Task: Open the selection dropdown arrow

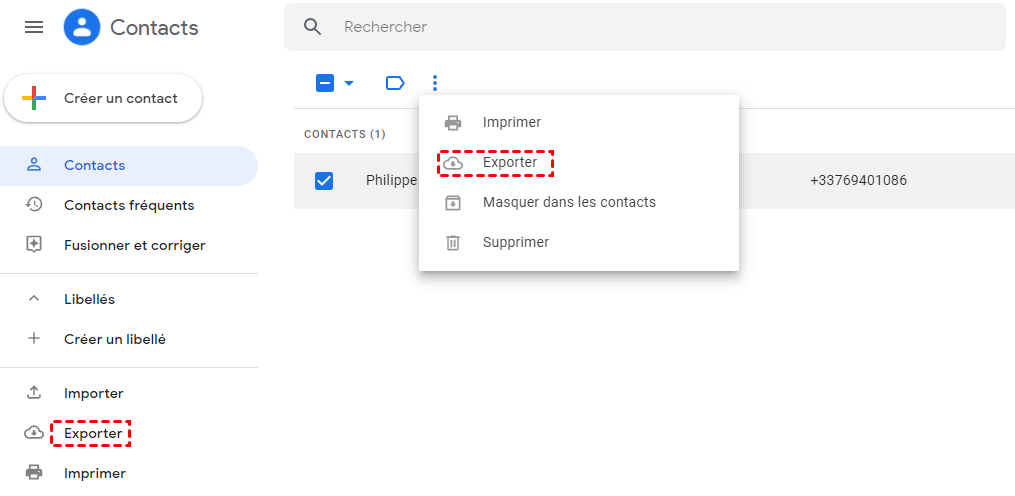Action: [349, 83]
